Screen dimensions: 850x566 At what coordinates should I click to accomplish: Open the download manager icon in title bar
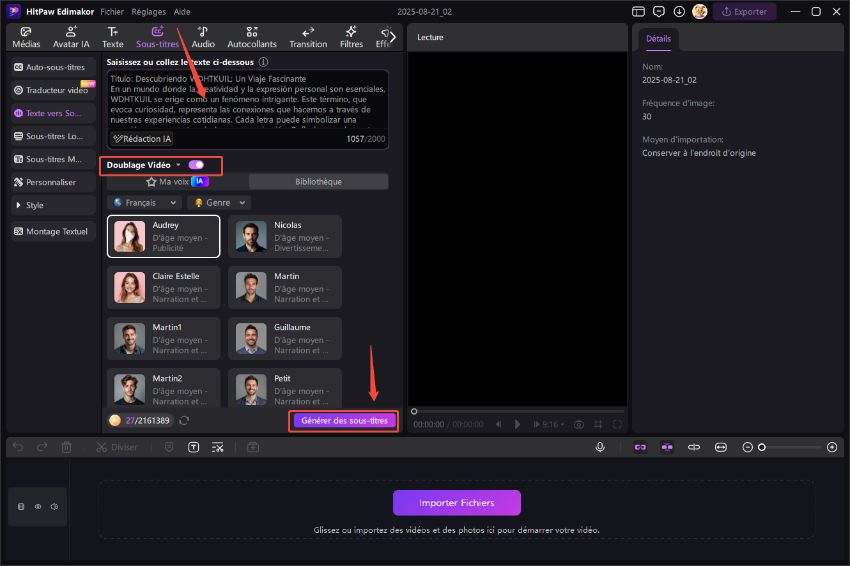point(679,12)
